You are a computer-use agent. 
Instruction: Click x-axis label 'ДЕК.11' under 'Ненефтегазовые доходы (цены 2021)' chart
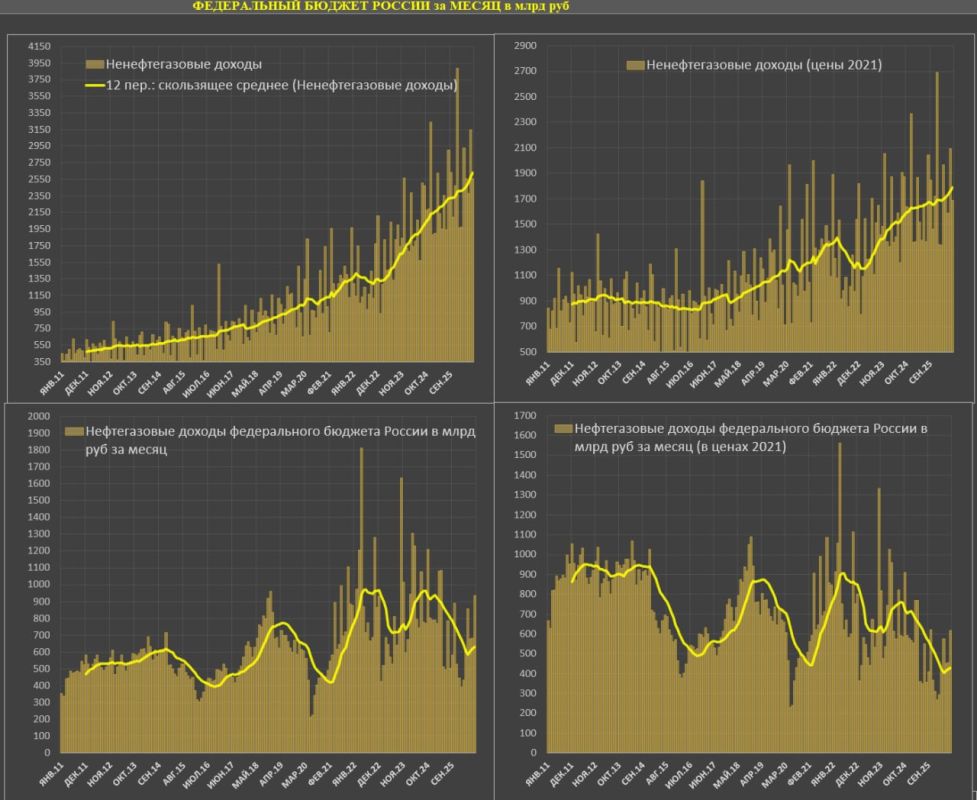(562, 374)
